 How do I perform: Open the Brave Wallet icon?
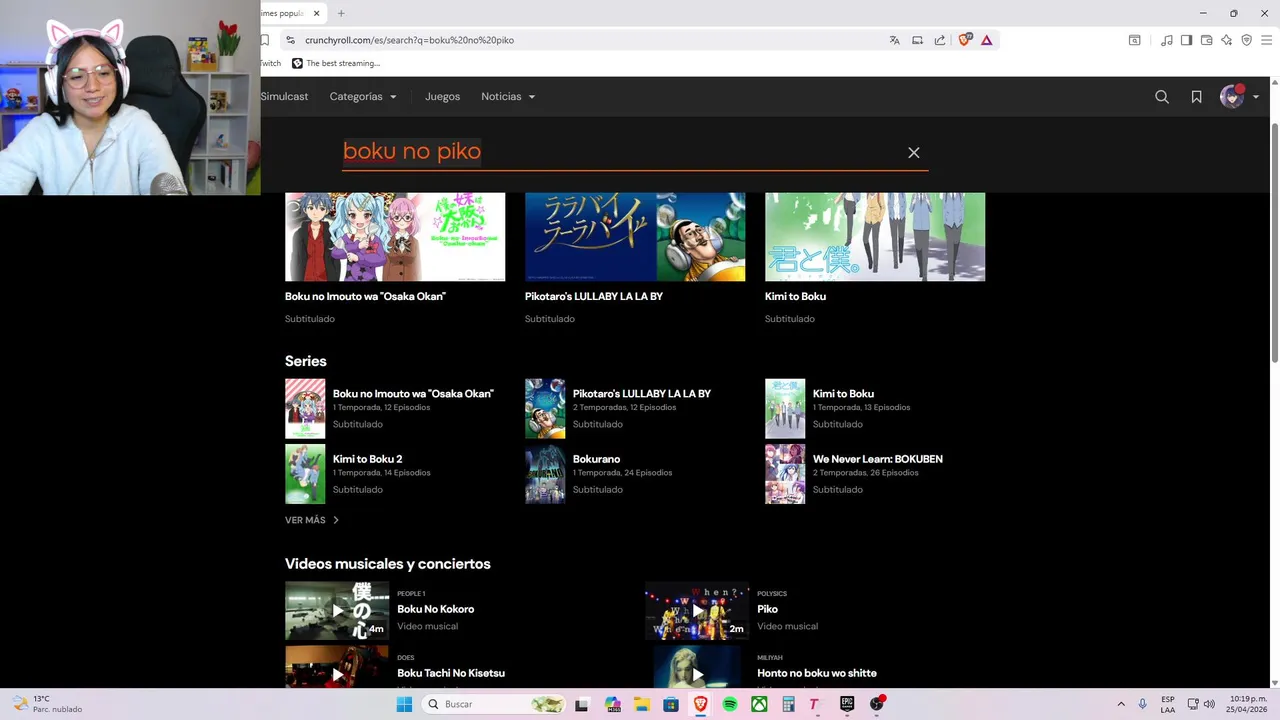pyautogui.click(x=1206, y=40)
